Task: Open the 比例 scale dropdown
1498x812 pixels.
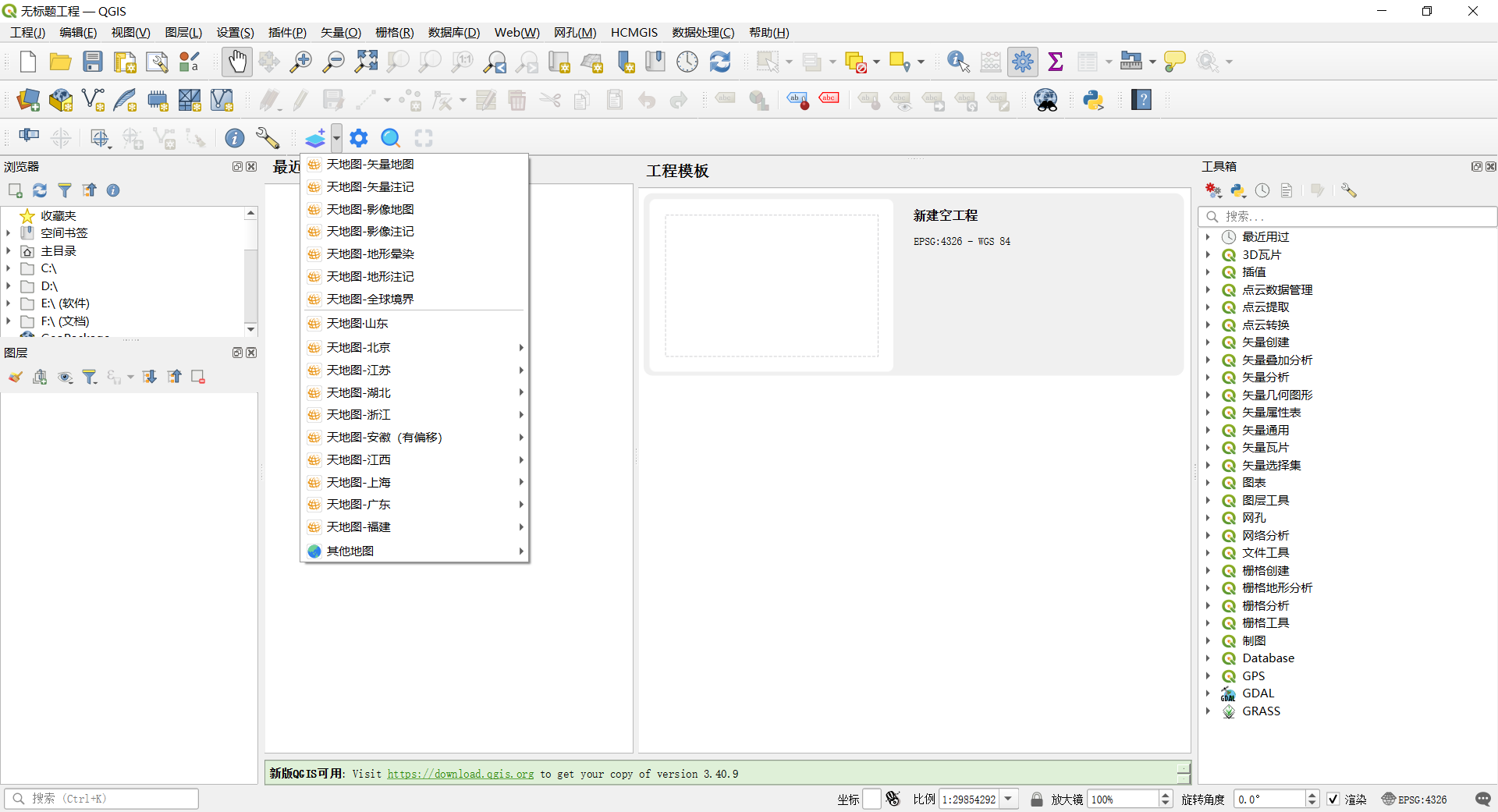Action: [1009, 799]
